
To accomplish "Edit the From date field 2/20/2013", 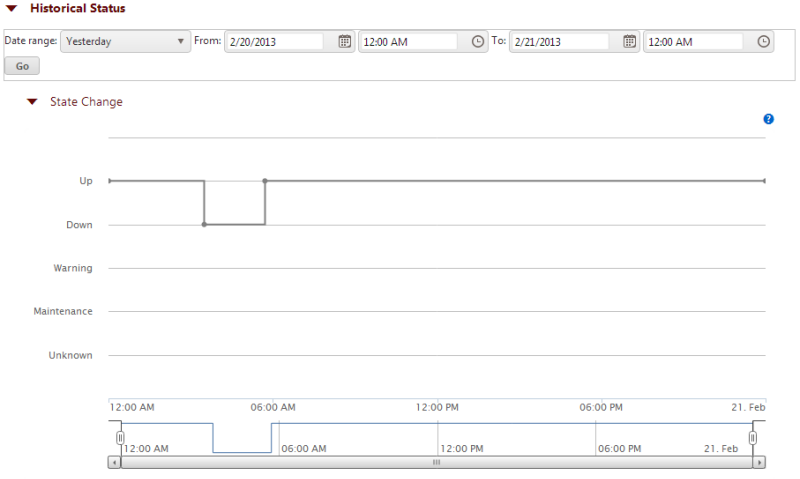I will (274, 41).
